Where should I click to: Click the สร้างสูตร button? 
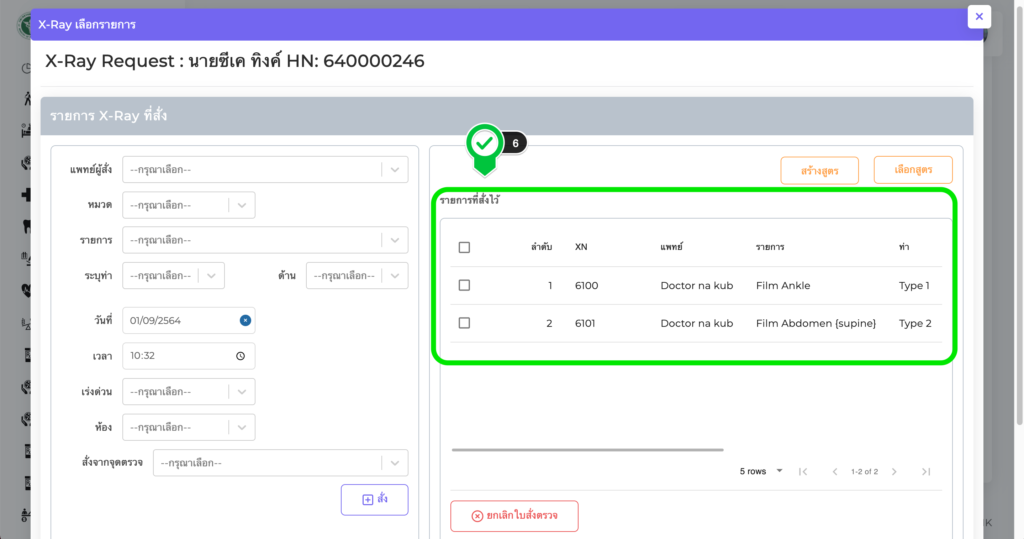coord(820,171)
